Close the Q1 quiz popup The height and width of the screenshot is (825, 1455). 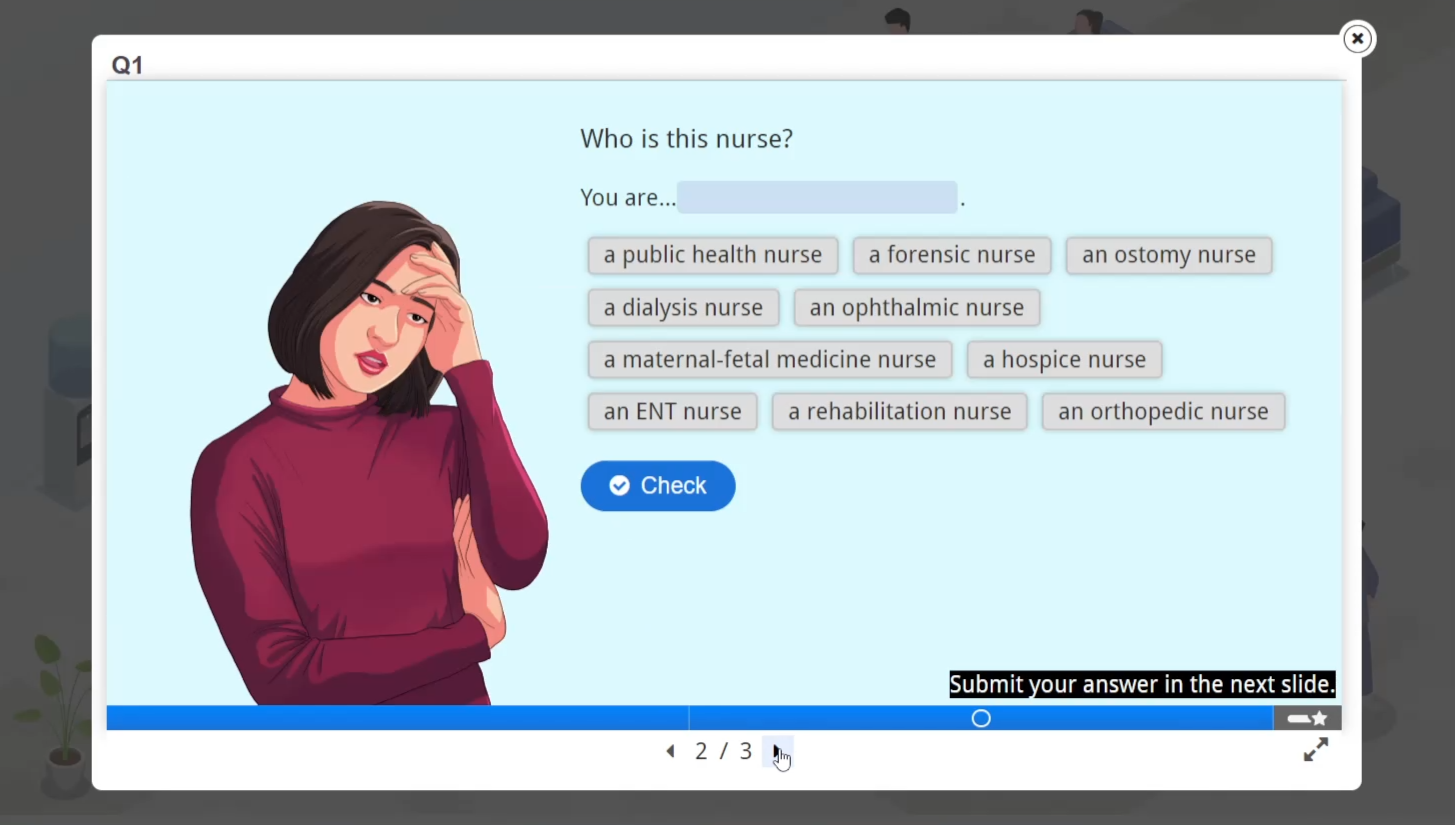1357,39
